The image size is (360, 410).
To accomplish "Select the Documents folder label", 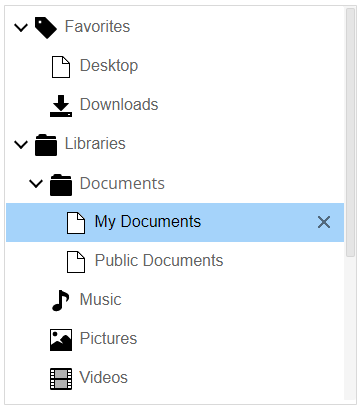I will pyautogui.click(x=122, y=184).
